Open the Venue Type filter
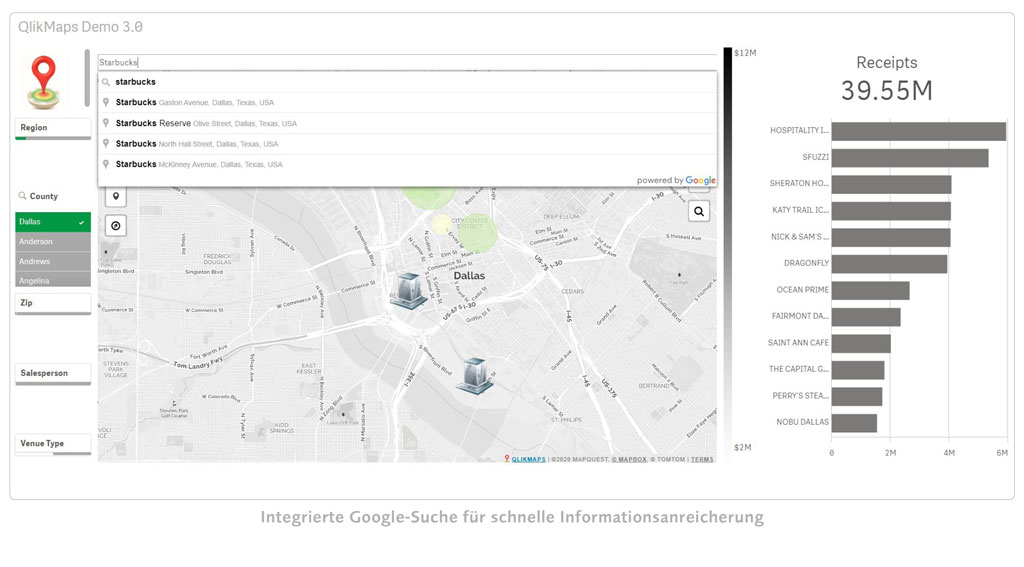1024x567 pixels. point(53,444)
